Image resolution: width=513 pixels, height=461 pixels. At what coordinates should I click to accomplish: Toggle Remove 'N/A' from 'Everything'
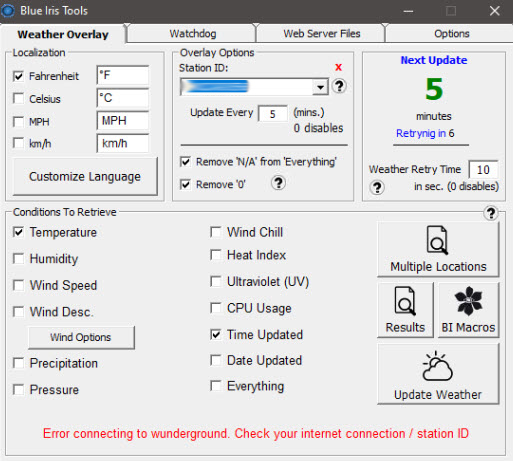click(x=185, y=162)
